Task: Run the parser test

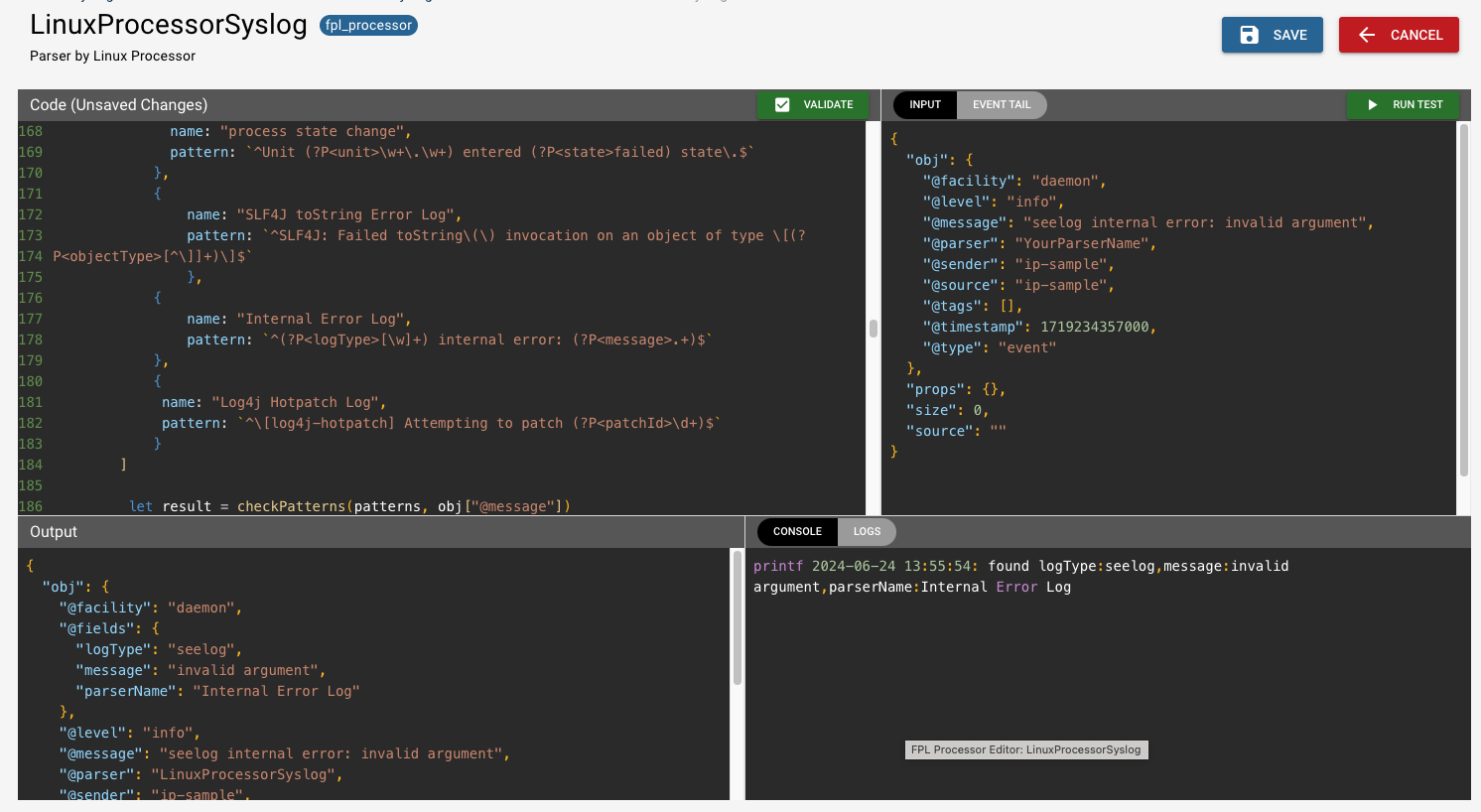Action: (x=1403, y=104)
